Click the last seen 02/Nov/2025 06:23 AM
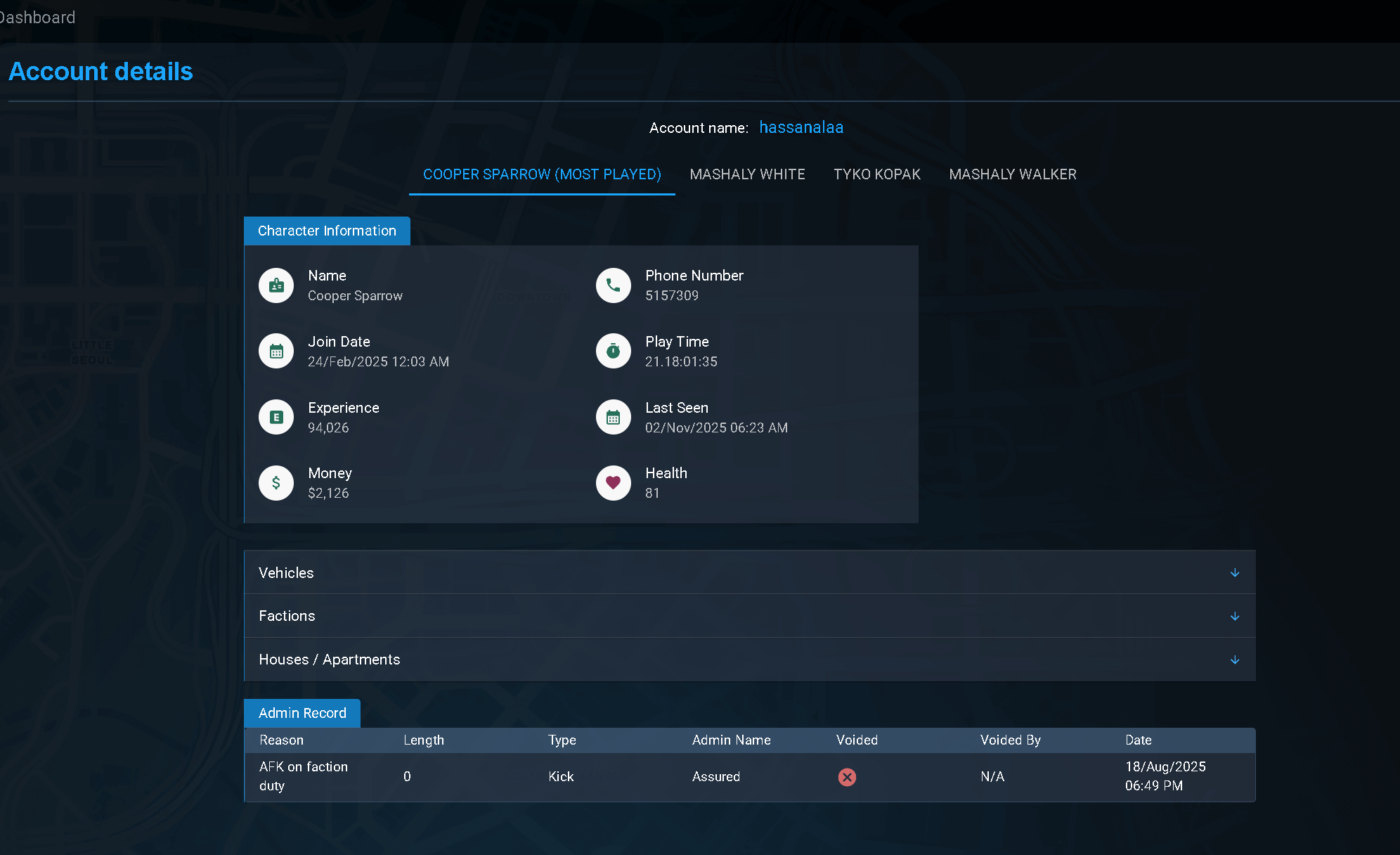Screen dimensions: 1400x855 point(716,428)
